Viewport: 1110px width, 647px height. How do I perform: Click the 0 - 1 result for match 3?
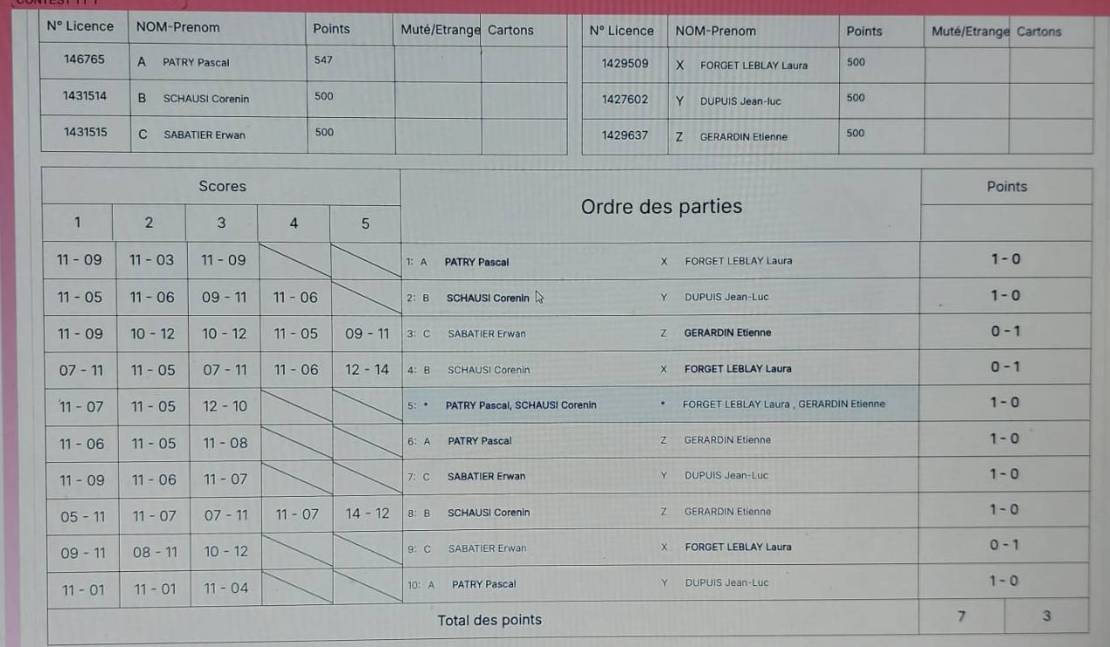1005,331
